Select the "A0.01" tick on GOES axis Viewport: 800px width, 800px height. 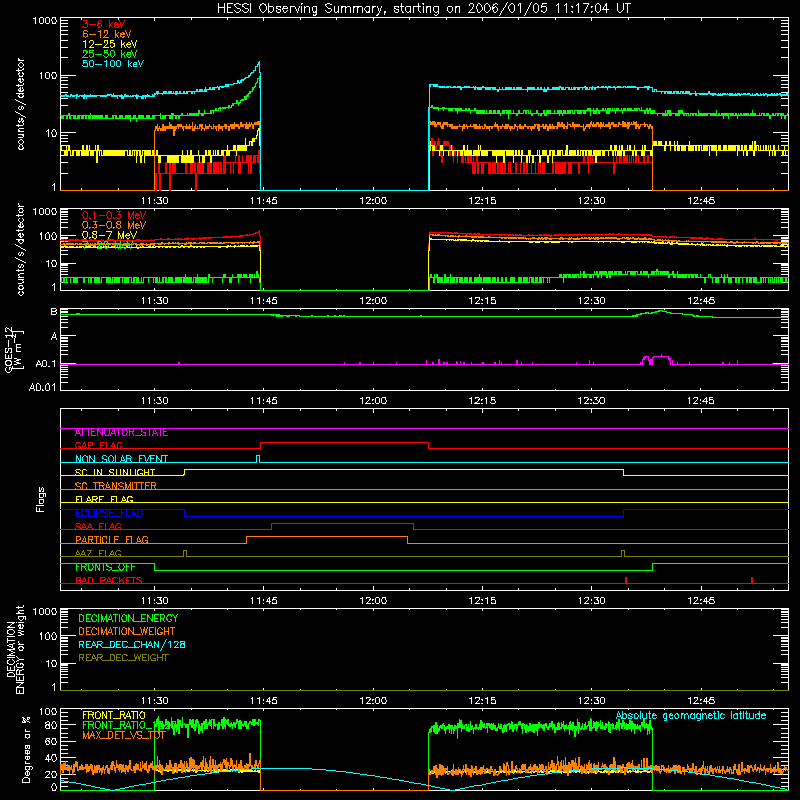tap(43, 387)
